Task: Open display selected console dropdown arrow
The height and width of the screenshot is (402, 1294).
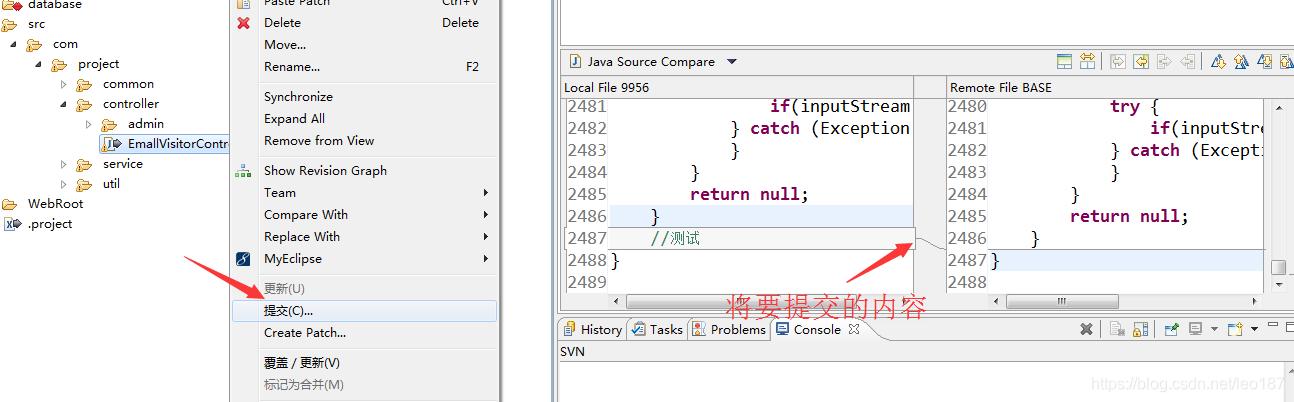Action: click(x=1214, y=329)
